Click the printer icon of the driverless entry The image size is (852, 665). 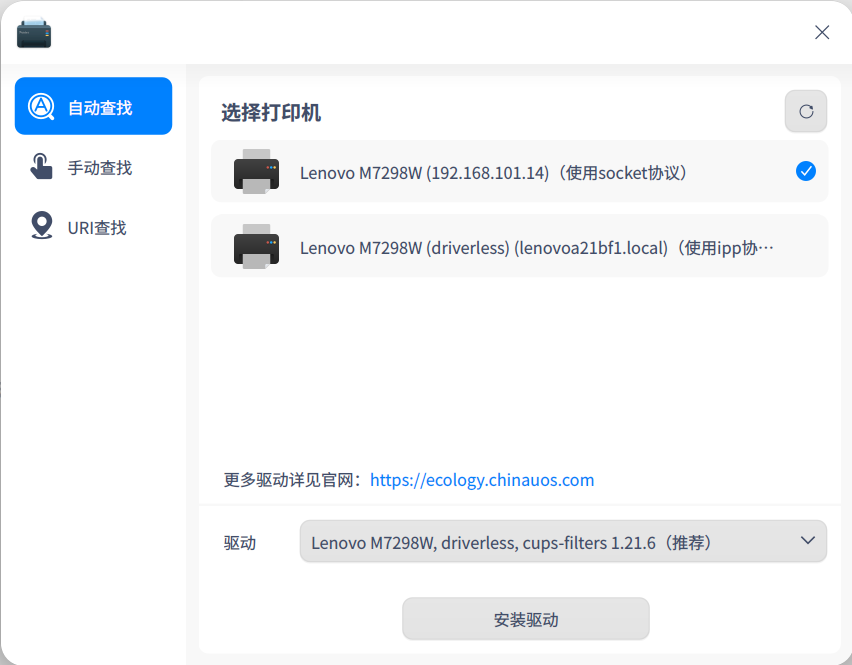(257, 246)
